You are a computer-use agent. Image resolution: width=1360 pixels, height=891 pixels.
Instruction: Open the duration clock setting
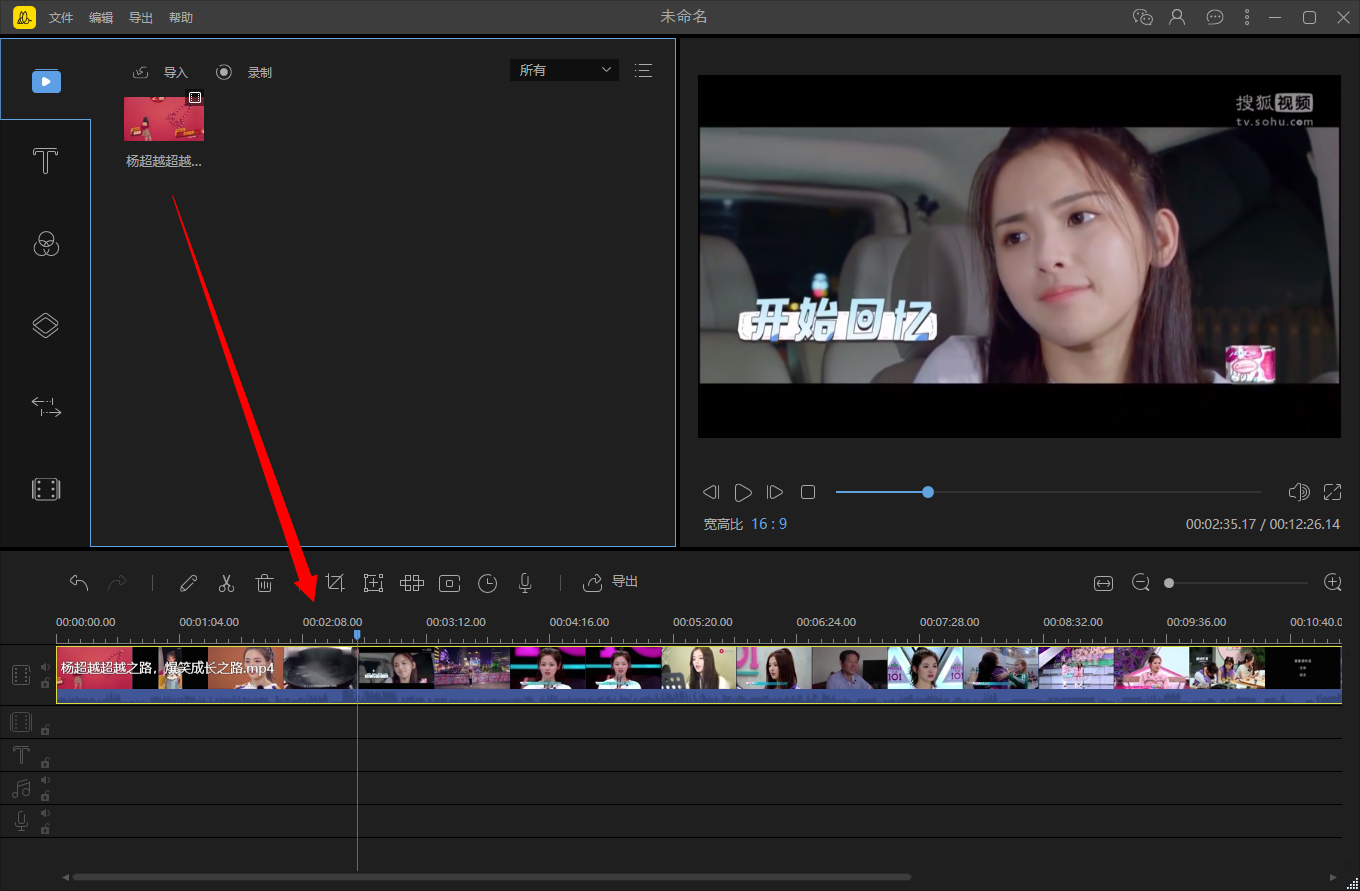point(487,583)
